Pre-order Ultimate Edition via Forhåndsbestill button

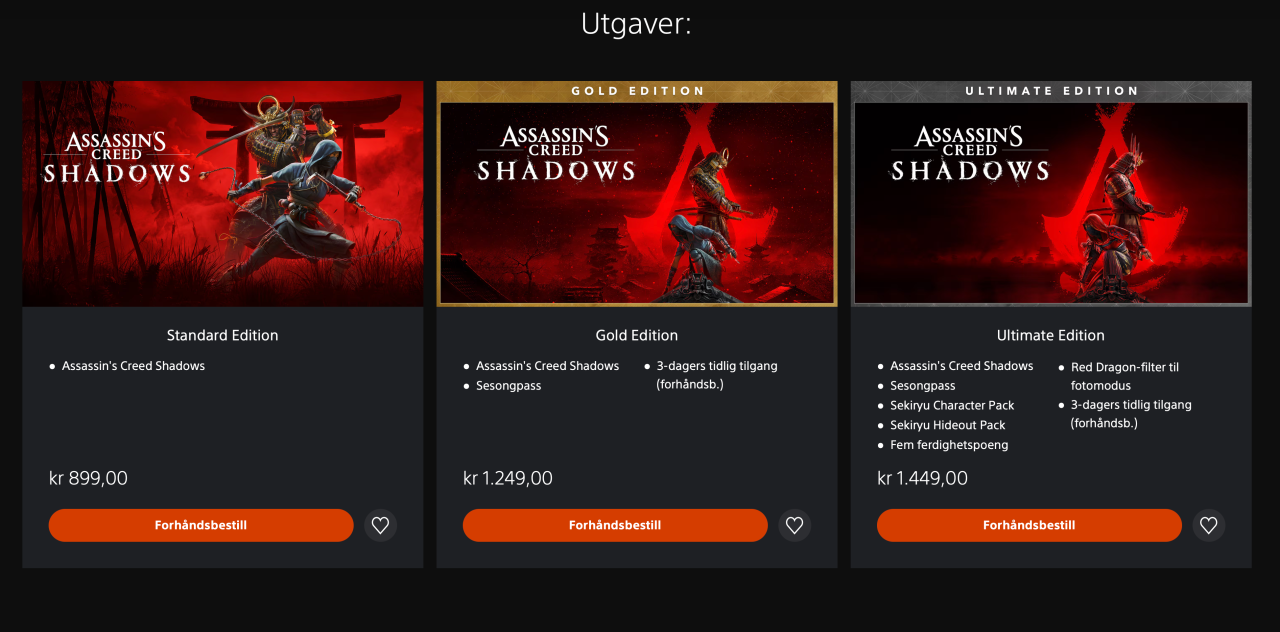(1029, 525)
